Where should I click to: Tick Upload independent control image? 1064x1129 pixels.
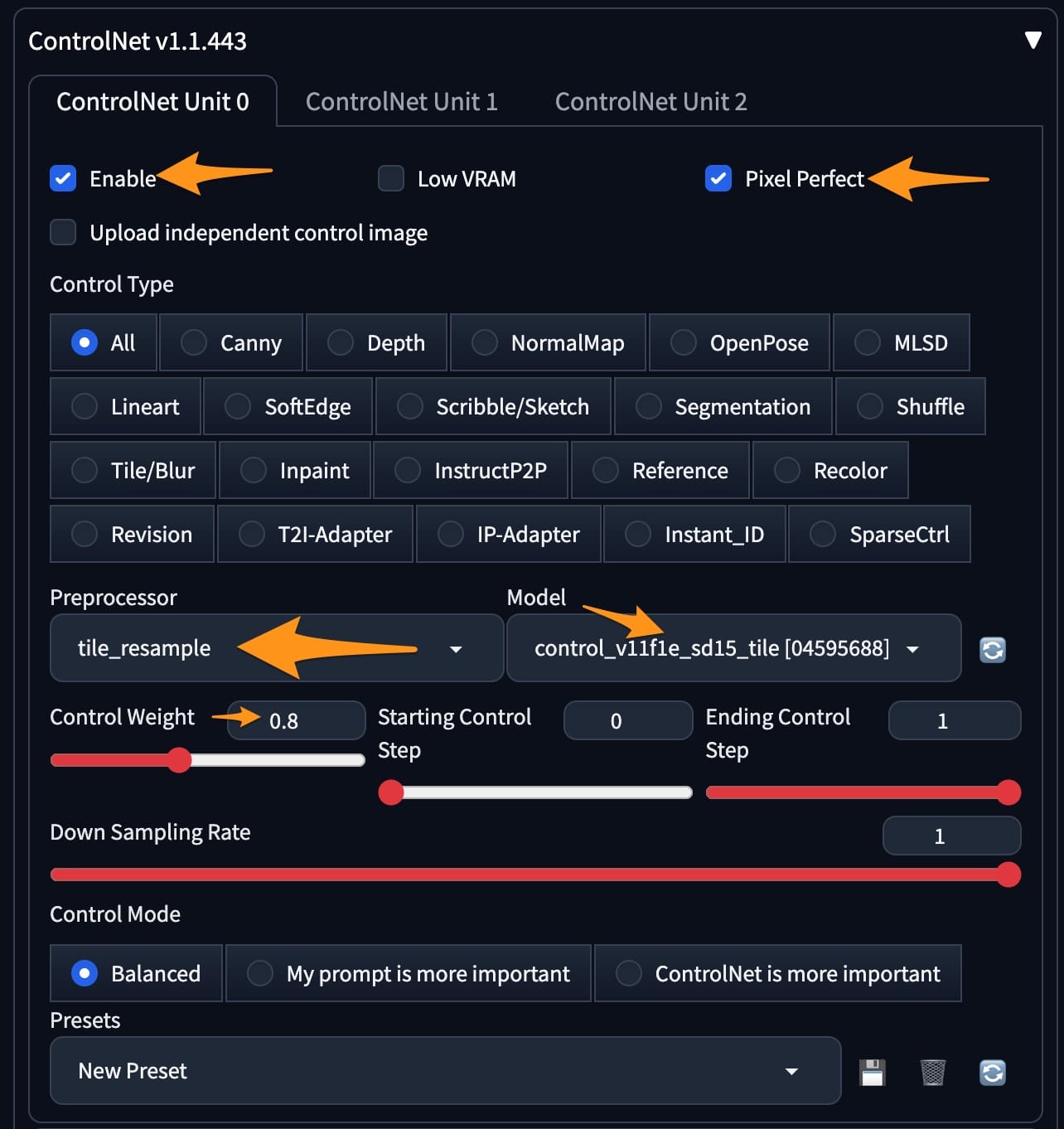coord(63,232)
